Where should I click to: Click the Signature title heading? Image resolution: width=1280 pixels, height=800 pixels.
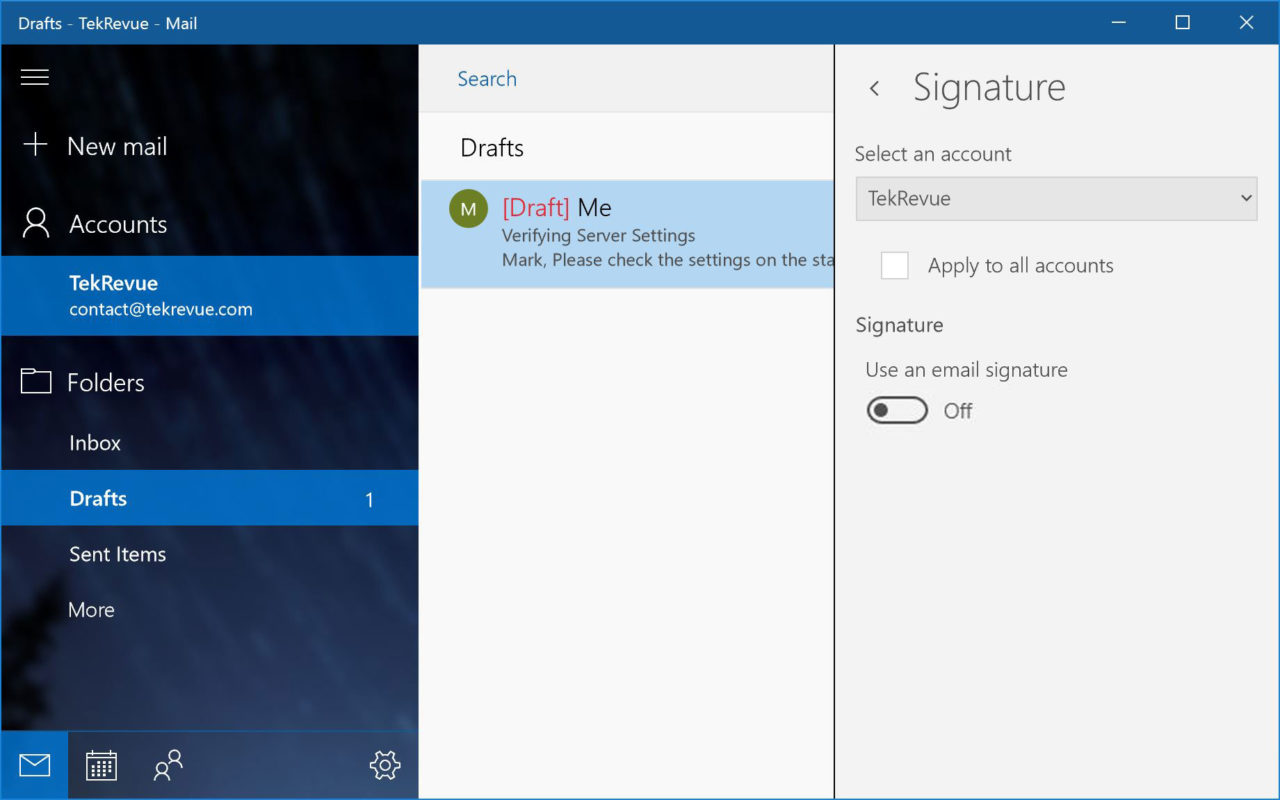click(x=989, y=88)
